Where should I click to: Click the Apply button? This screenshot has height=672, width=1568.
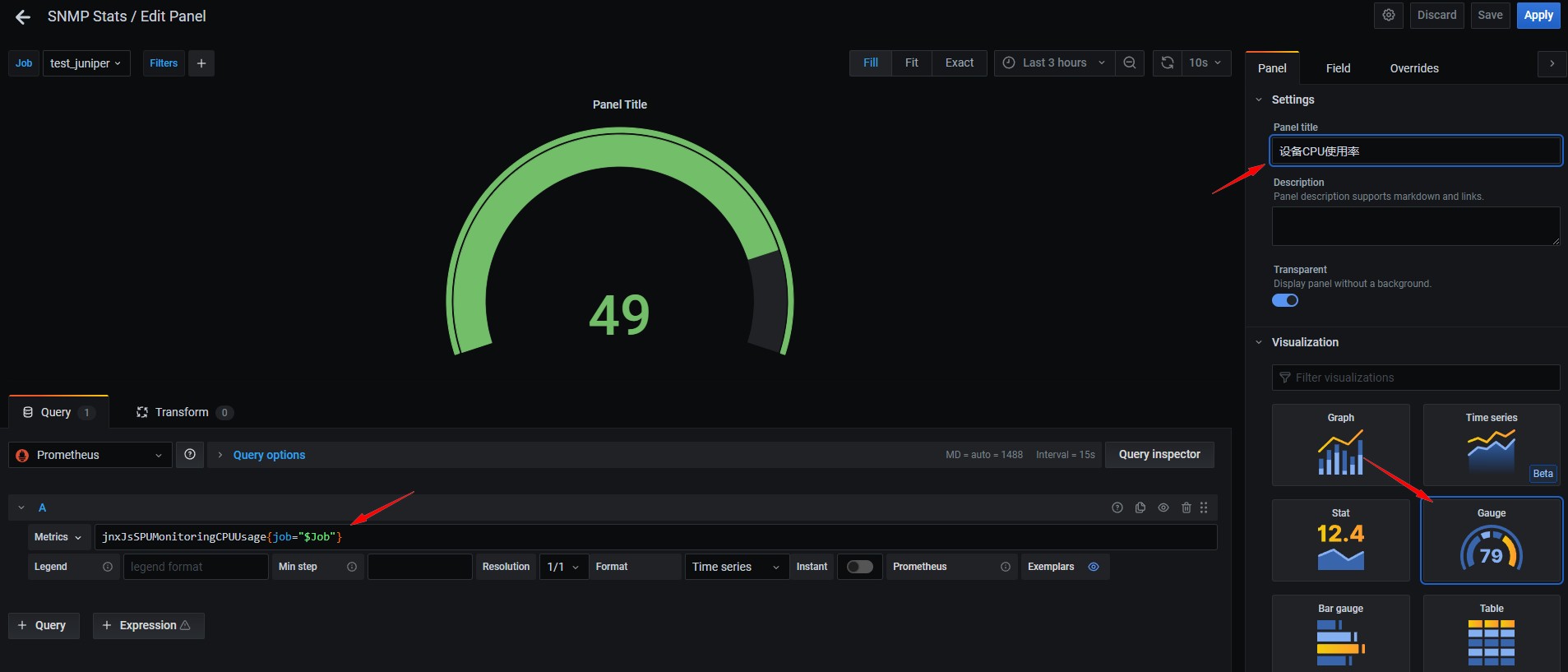(x=1538, y=16)
